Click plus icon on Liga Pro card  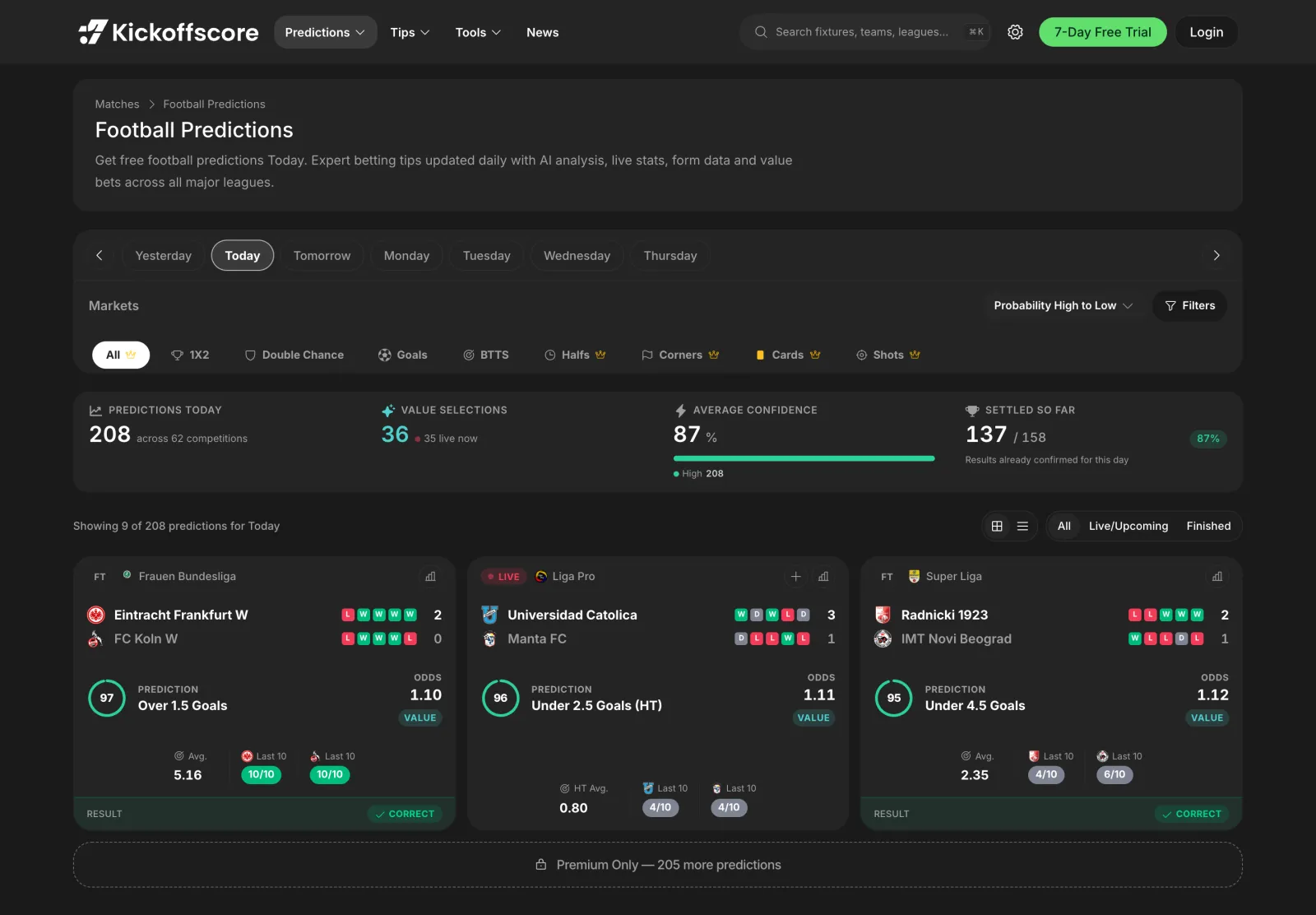click(795, 577)
